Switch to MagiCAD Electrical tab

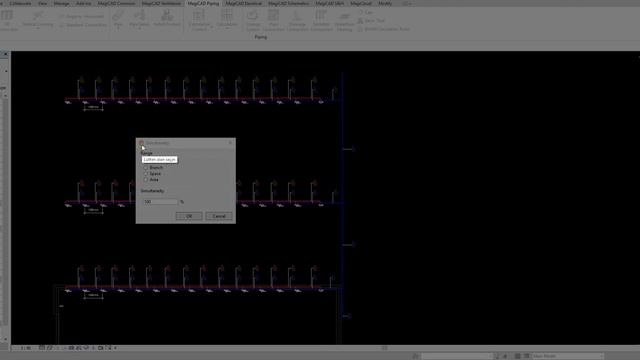coord(244,3)
